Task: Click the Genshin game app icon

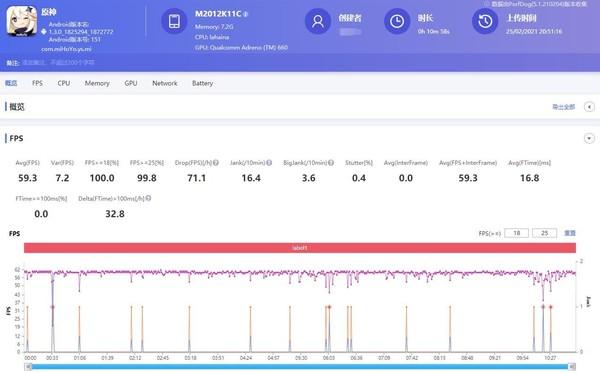Action: click(x=22, y=21)
